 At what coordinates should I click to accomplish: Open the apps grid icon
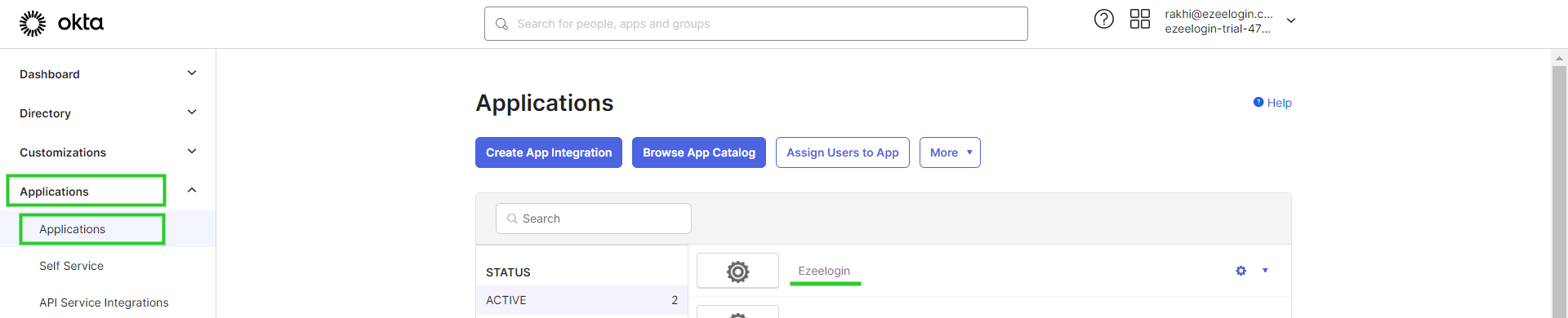tap(1139, 19)
